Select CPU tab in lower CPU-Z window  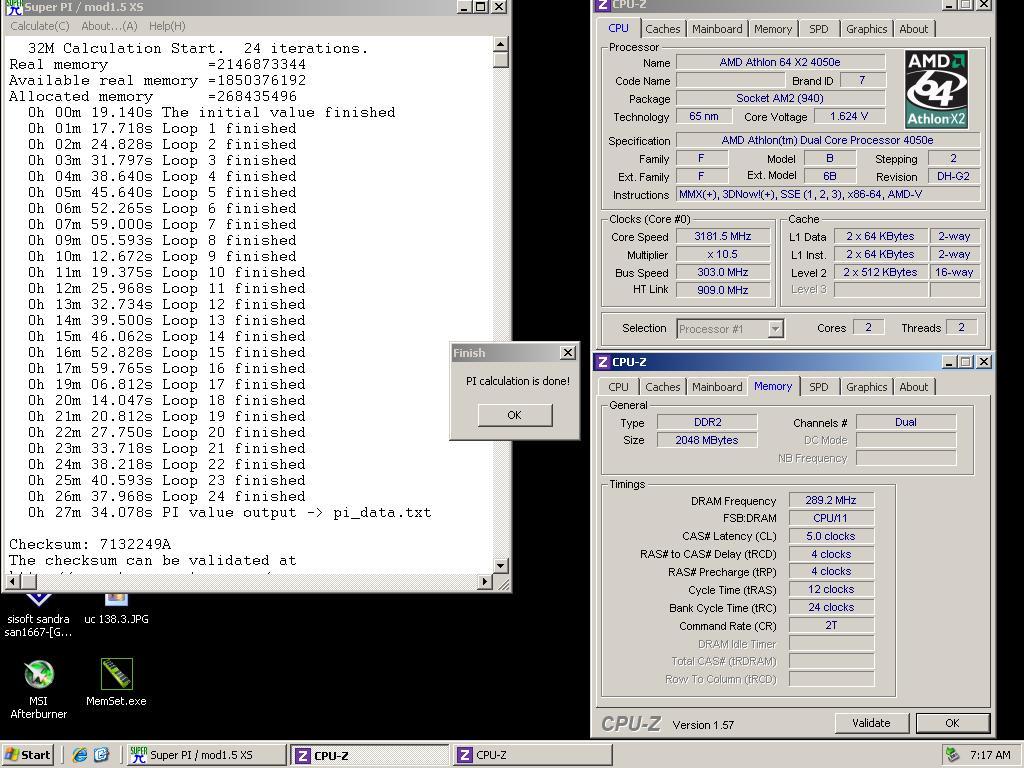618,387
